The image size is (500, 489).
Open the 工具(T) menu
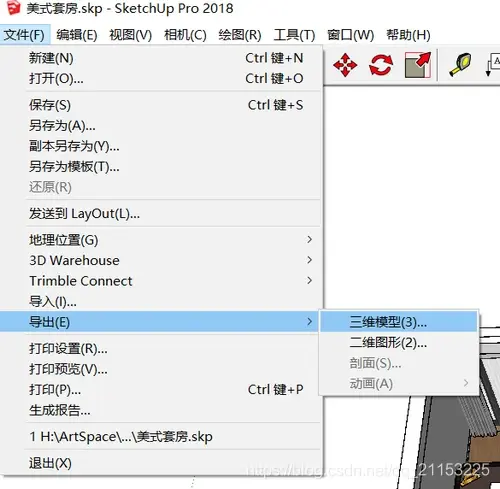point(294,35)
